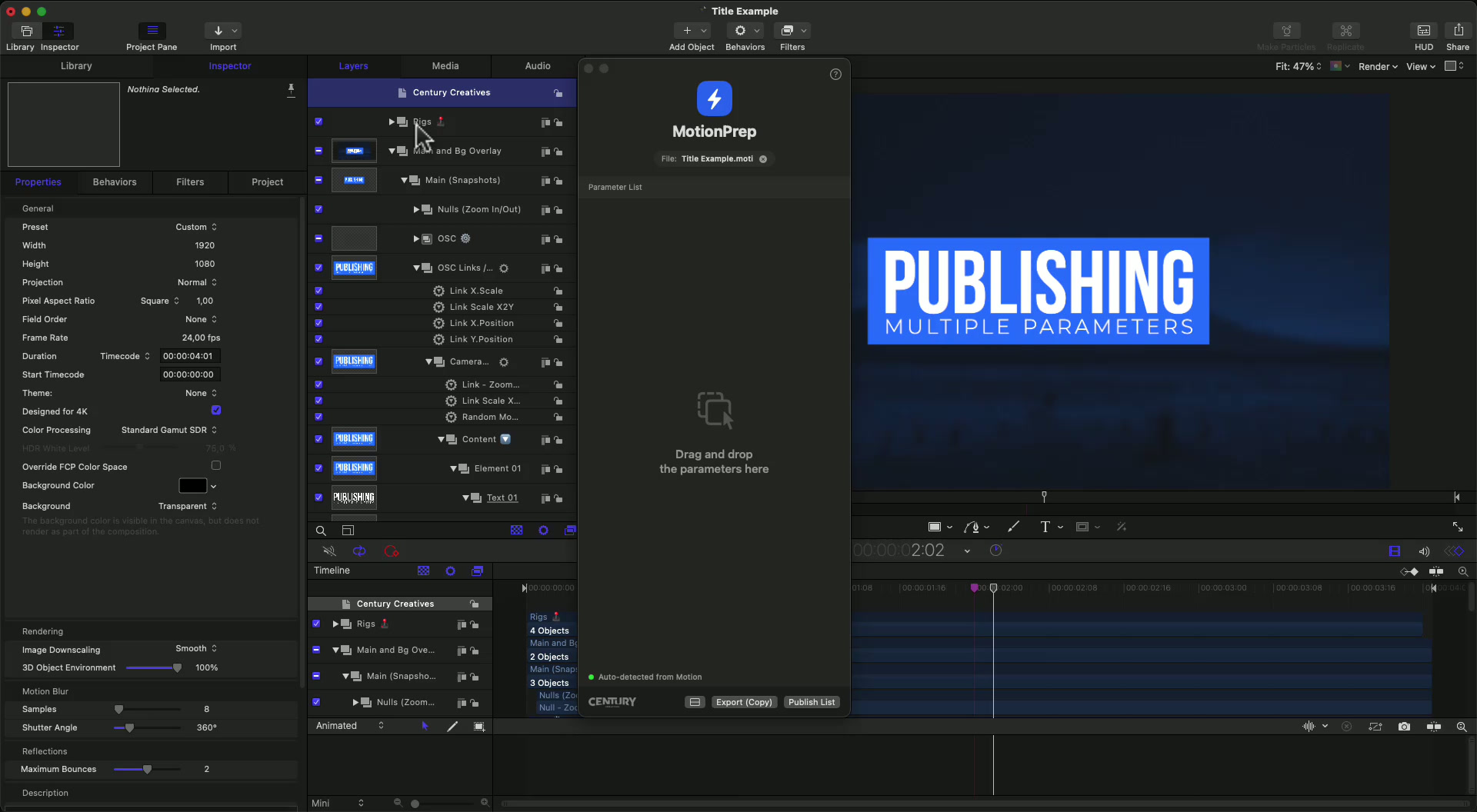Toggle the Link X.Scale checkbox
Screen dimensions: 1477x812
318,291
